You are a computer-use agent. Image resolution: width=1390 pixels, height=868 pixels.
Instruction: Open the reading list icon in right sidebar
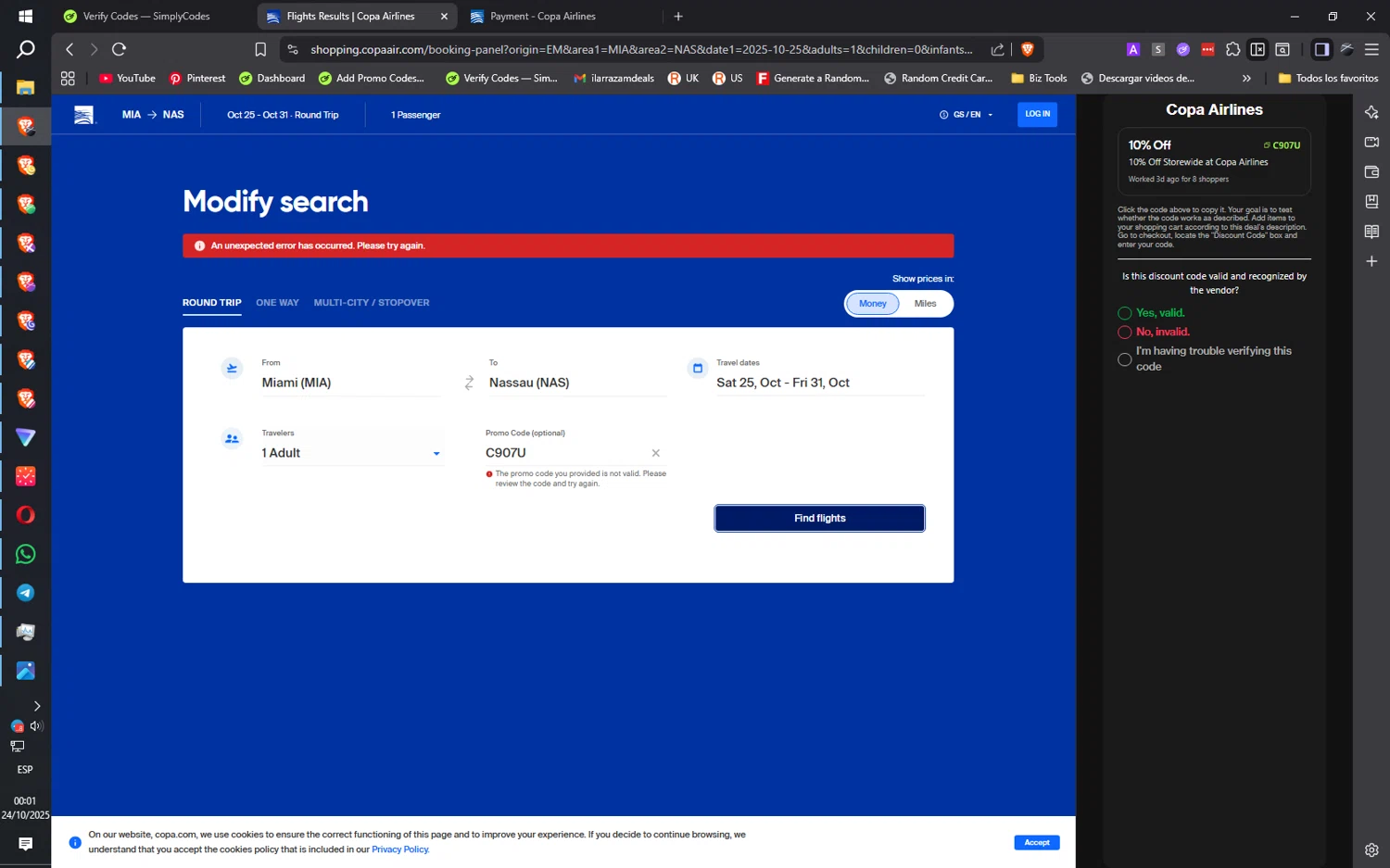click(x=1371, y=232)
